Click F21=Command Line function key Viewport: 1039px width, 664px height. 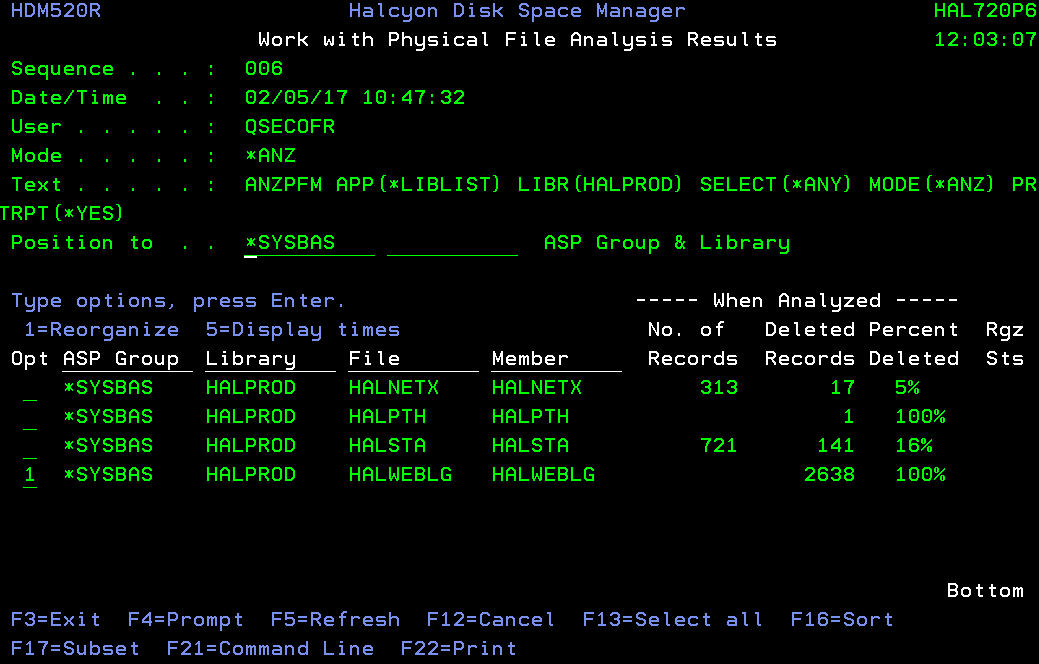tap(270, 649)
